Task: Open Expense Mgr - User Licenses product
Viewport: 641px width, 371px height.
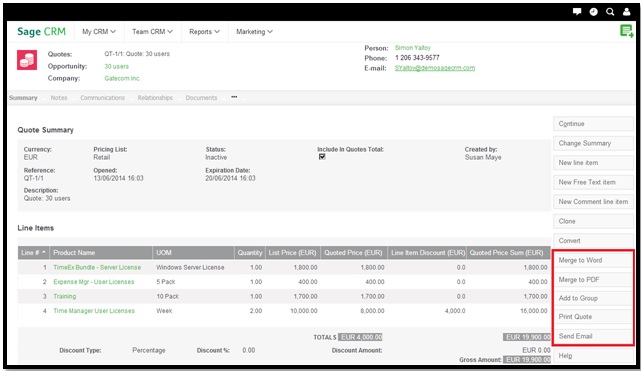Action: click(94, 282)
